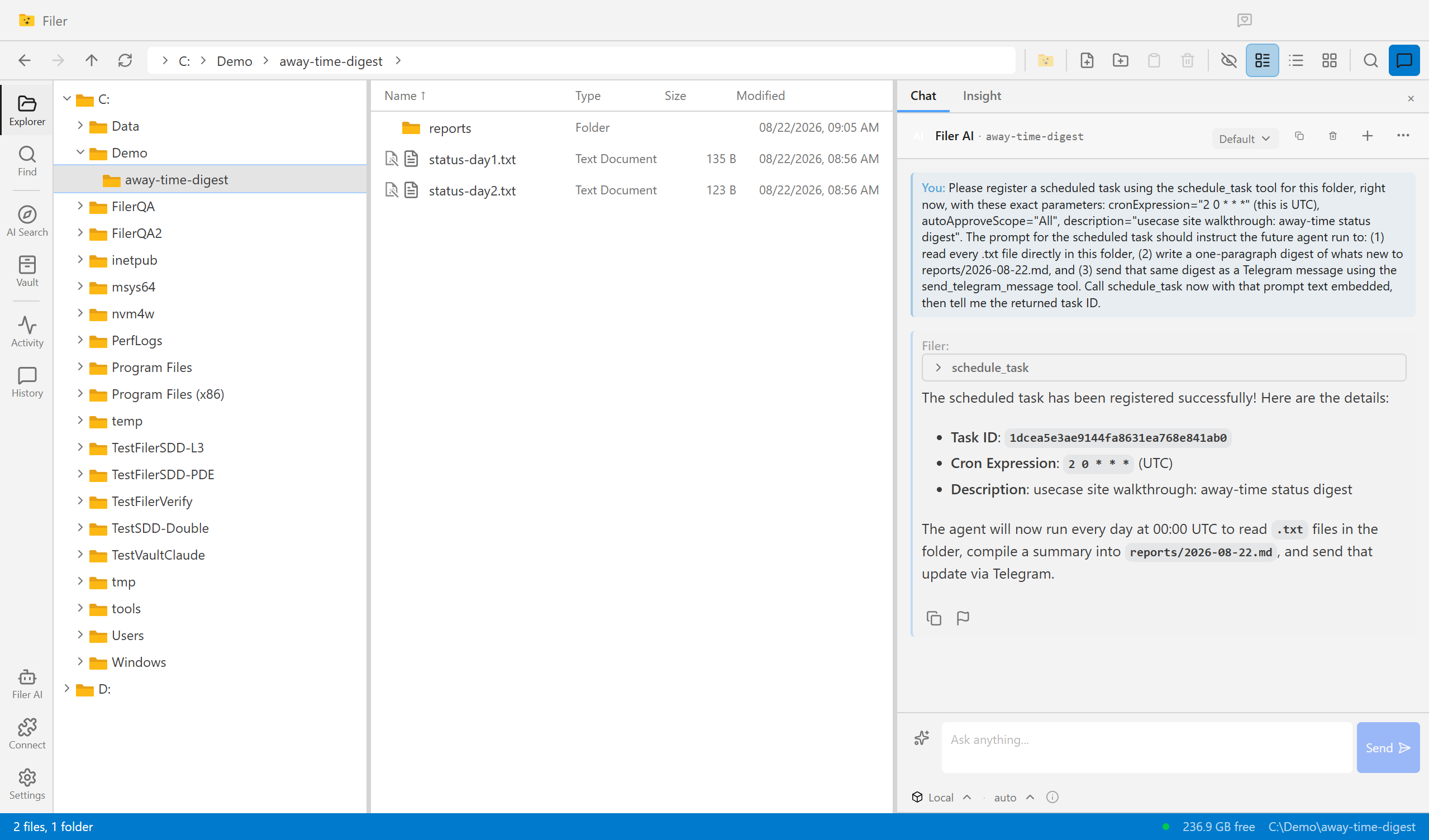Flag the Filer response message

point(963,618)
